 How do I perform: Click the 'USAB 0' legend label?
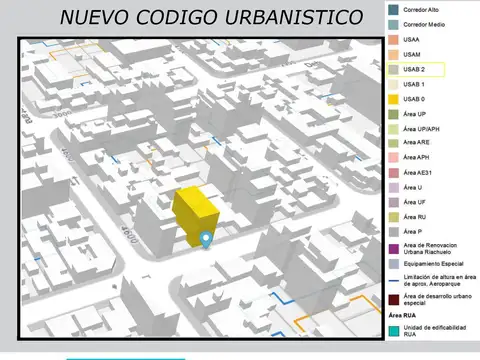pyautogui.click(x=414, y=99)
